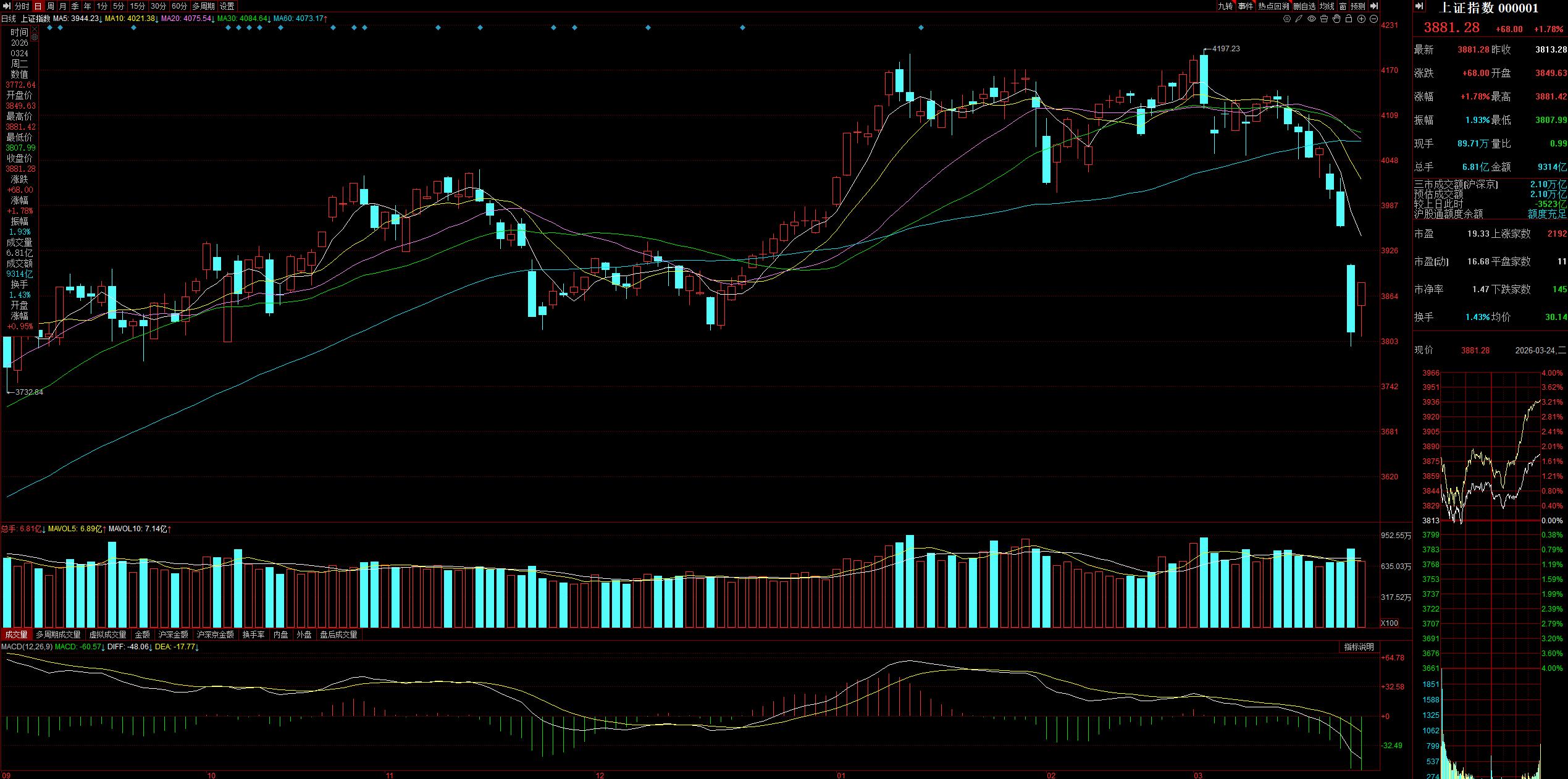Toggle the 均线 moving average lines
The image size is (1568, 779).
tap(1327, 6)
